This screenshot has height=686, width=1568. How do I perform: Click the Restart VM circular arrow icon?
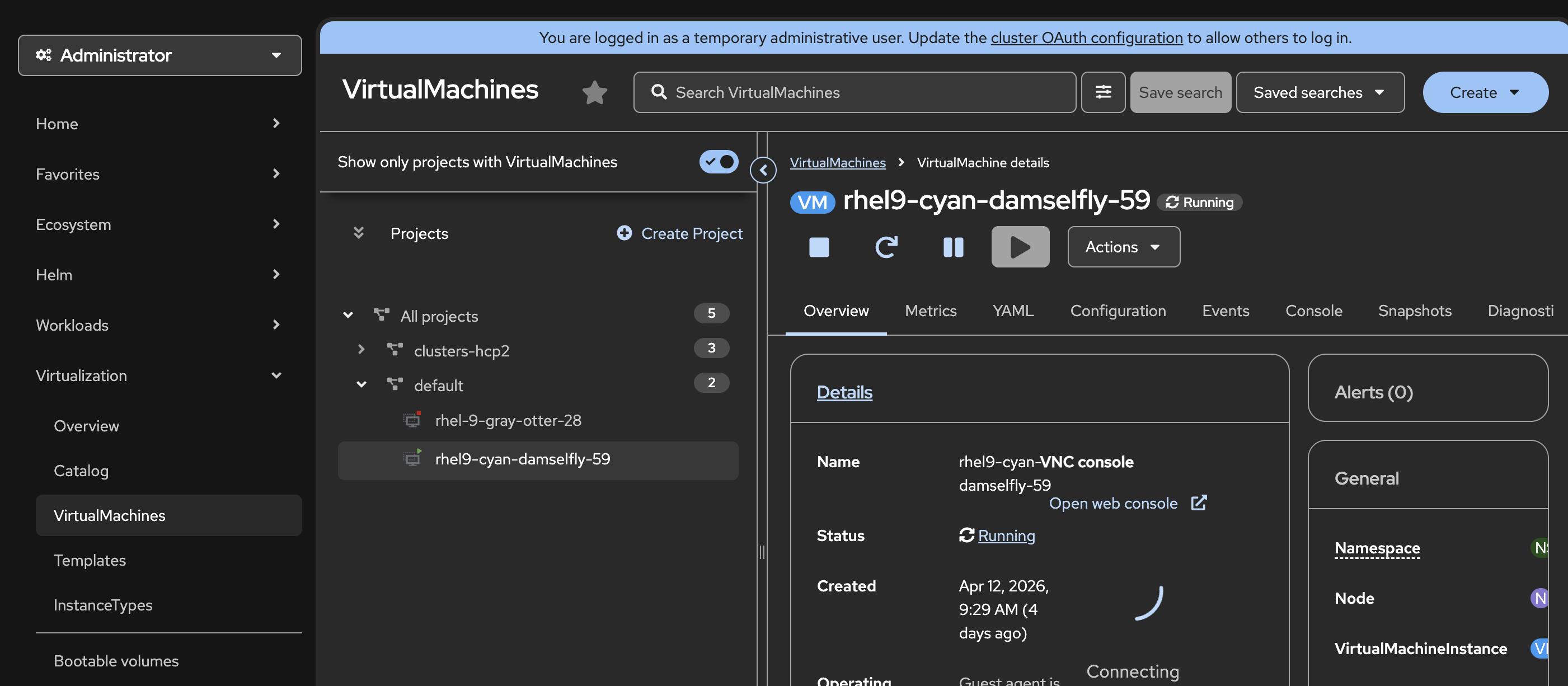886,247
